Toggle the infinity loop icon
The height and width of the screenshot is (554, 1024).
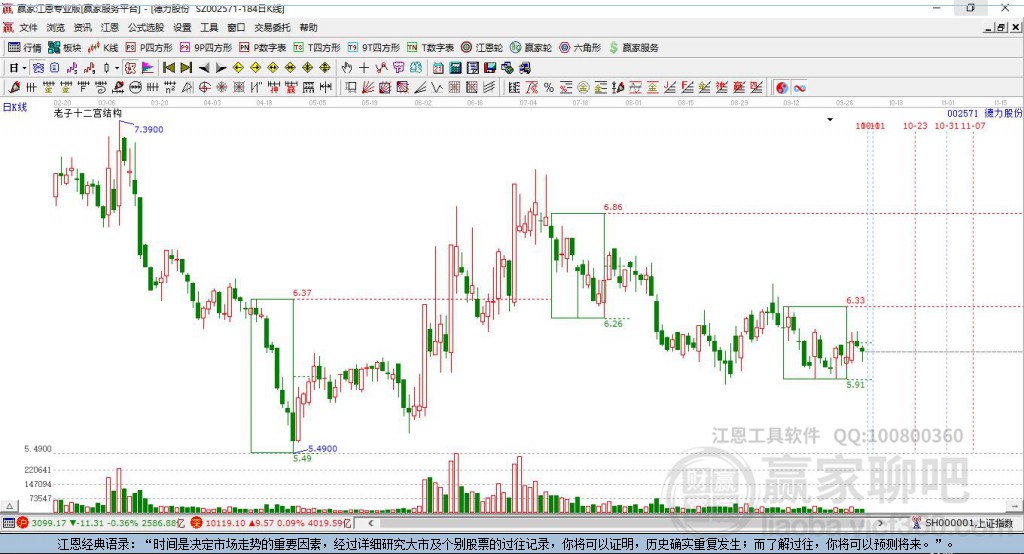tap(799, 88)
